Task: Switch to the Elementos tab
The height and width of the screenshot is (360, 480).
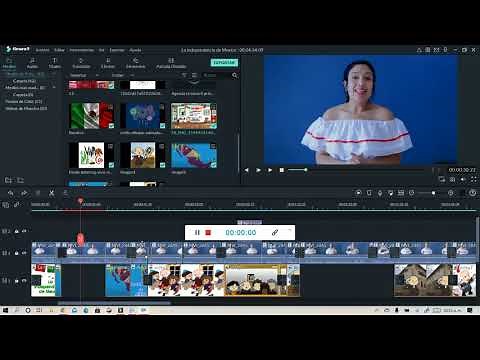Action: pos(135,63)
